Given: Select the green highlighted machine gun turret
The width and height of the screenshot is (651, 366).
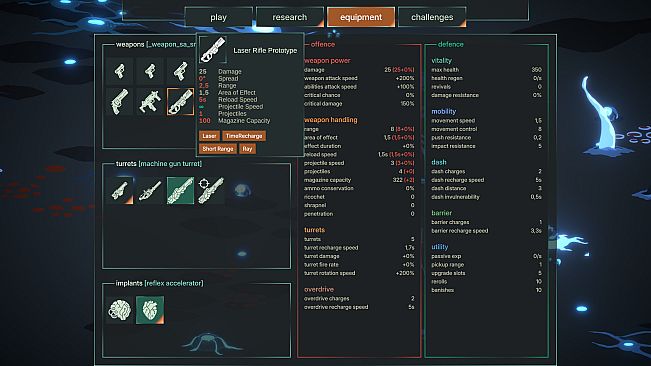Looking at the screenshot, I should 180,190.
